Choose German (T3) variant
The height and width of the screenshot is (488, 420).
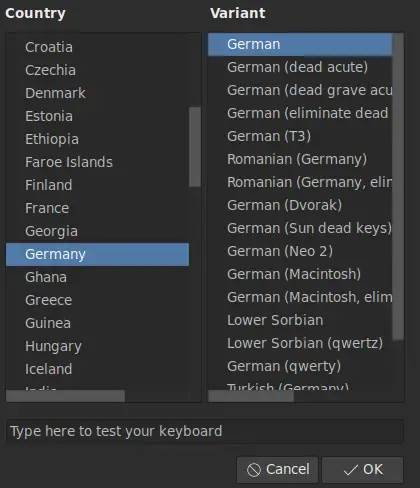pyautogui.click(x=300, y=136)
